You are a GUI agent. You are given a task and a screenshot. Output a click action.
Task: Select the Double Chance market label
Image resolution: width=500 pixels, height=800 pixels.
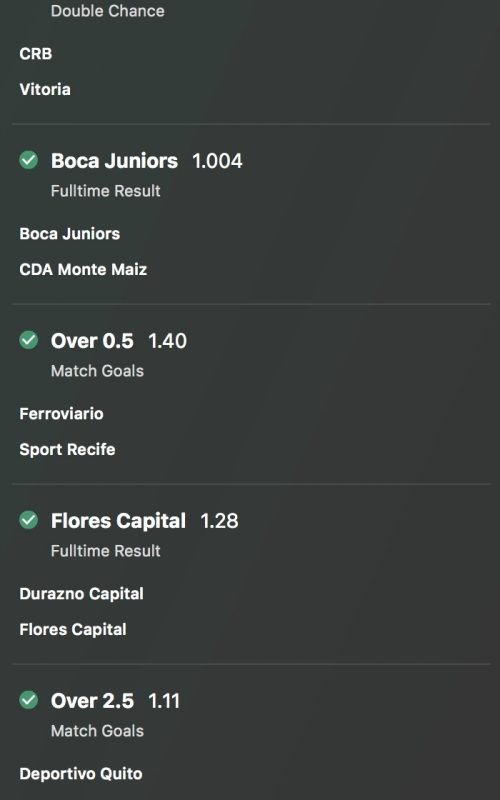click(108, 11)
